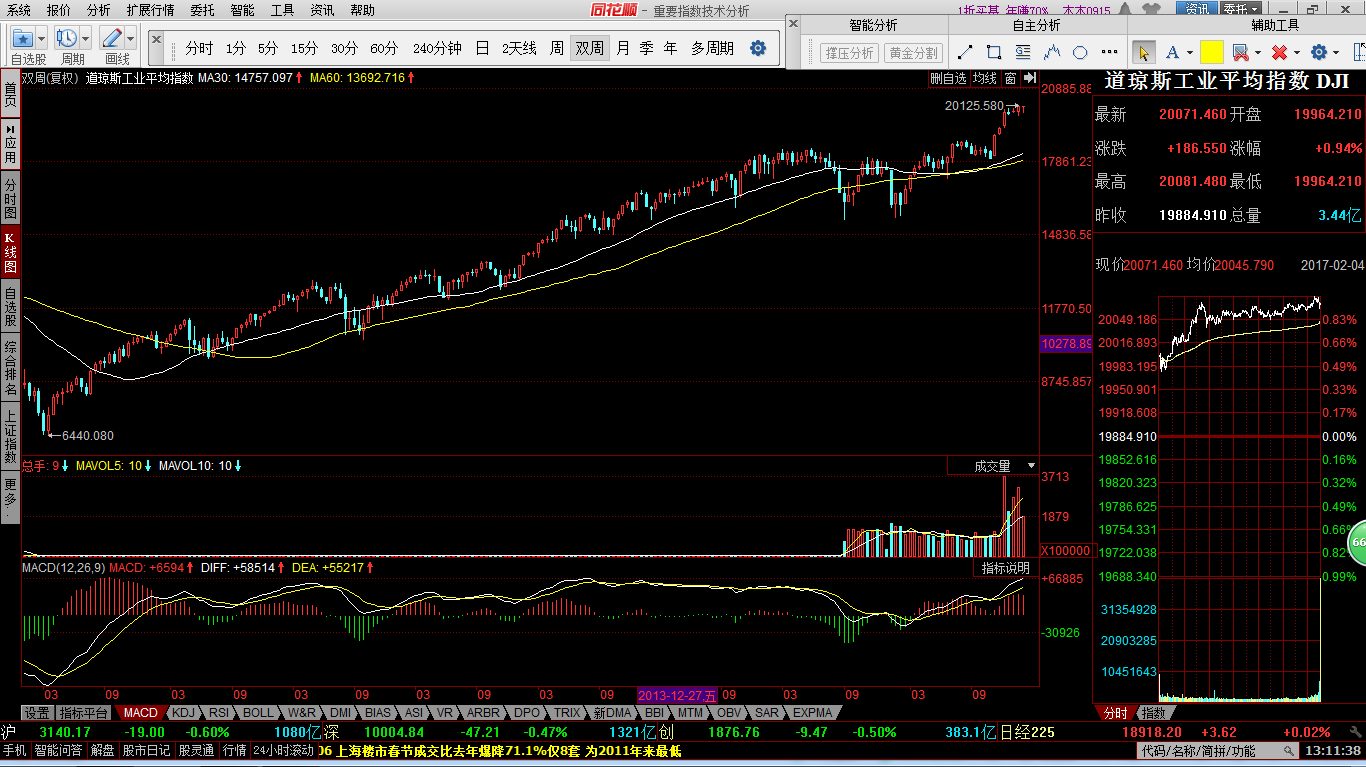Click the green 66 circle badge

pyautogui.click(x=1358, y=542)
